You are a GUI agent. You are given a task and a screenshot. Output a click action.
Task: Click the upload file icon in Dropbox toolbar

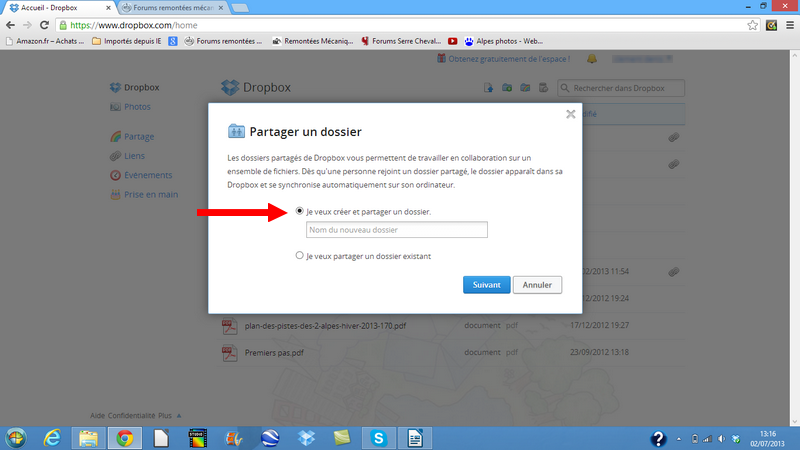pos(488,88)
